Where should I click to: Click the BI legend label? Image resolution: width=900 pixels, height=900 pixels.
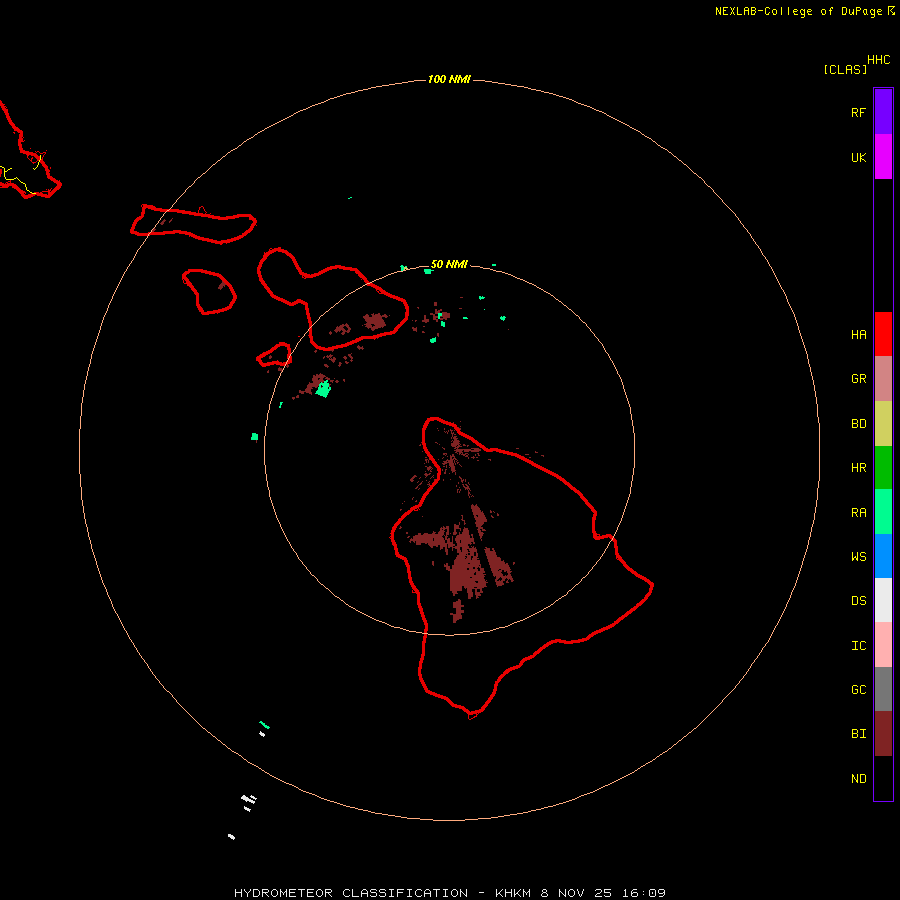(x=858, y=734)
